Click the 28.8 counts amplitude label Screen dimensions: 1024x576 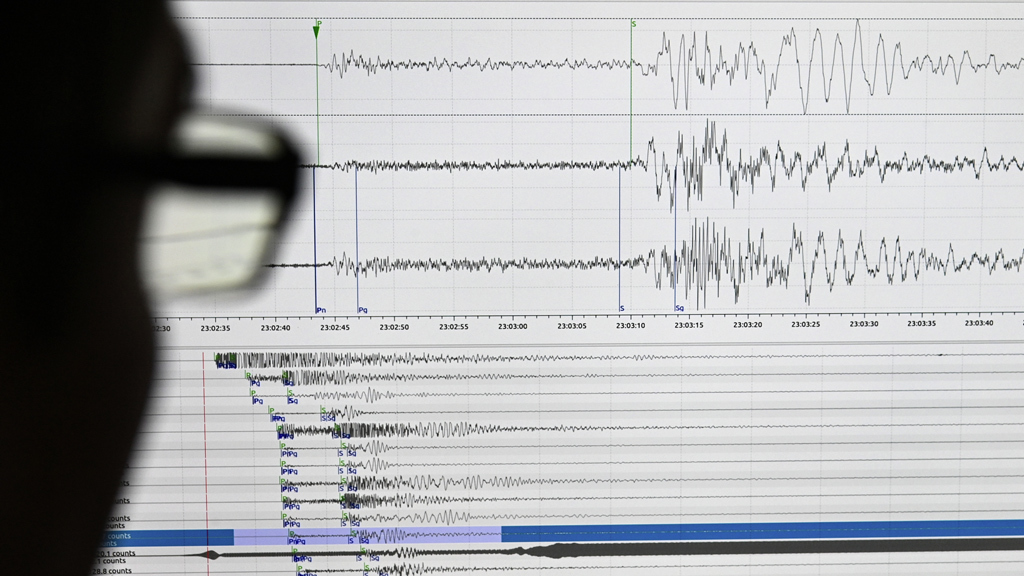click(112, 571)
